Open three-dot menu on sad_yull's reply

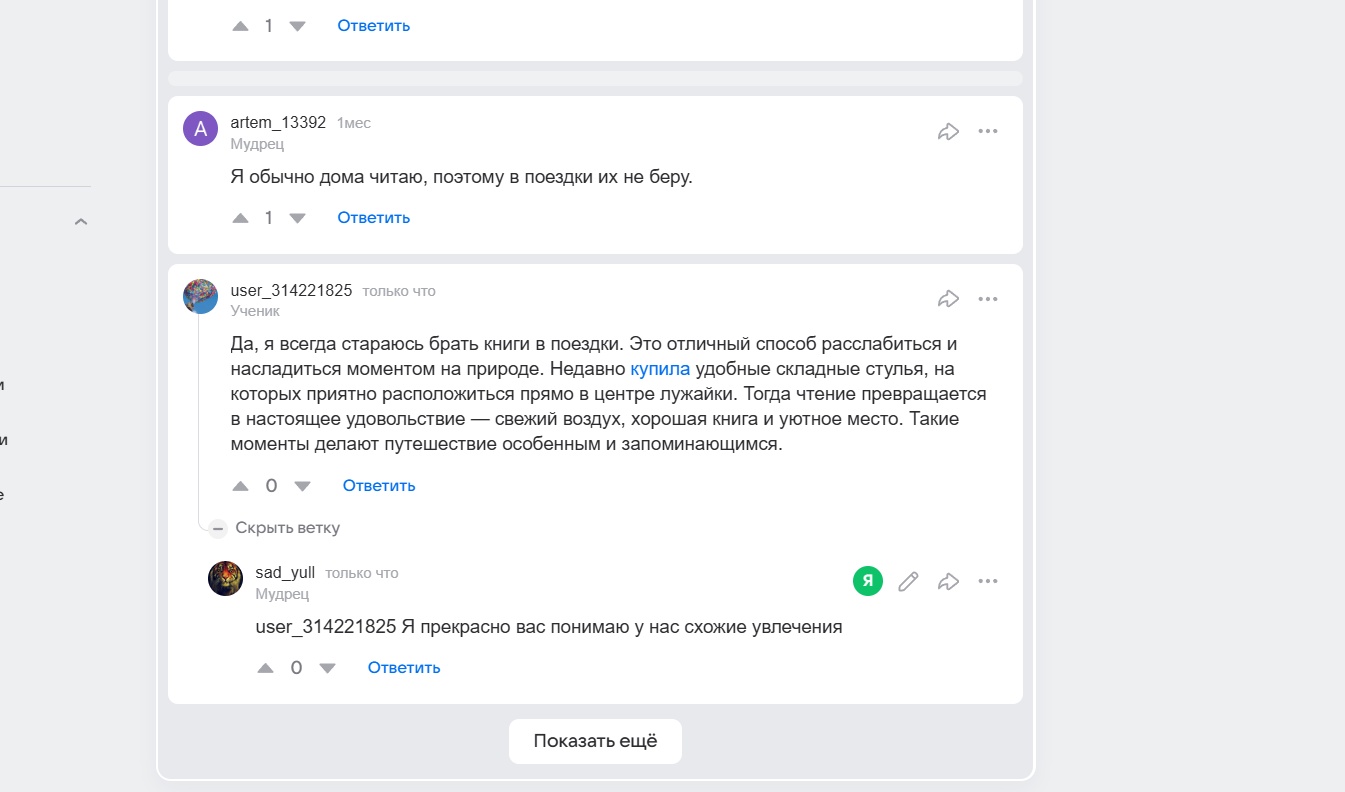pos(988,580)
